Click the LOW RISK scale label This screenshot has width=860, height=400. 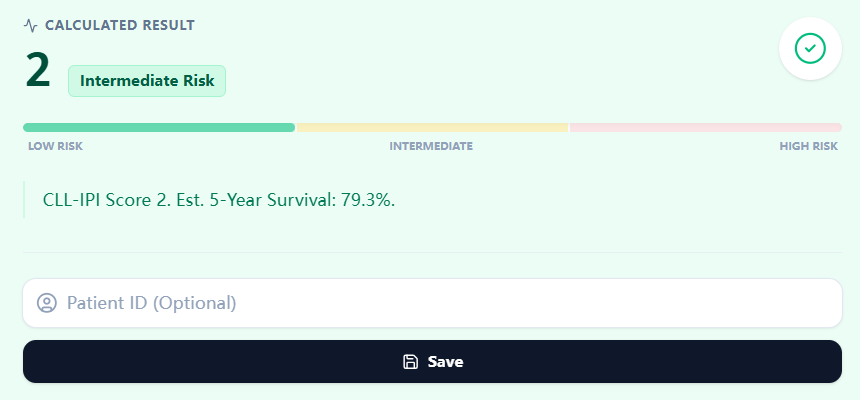pos(55,147)
